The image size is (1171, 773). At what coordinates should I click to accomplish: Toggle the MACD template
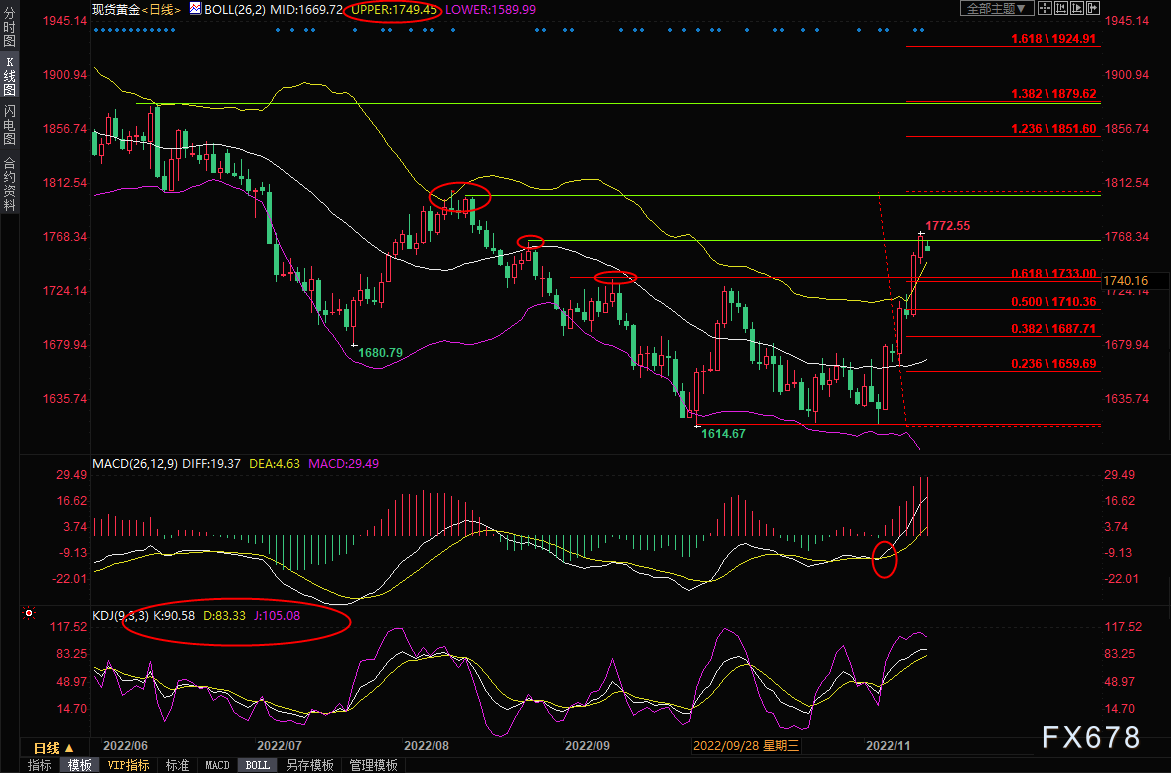point(217,765)
